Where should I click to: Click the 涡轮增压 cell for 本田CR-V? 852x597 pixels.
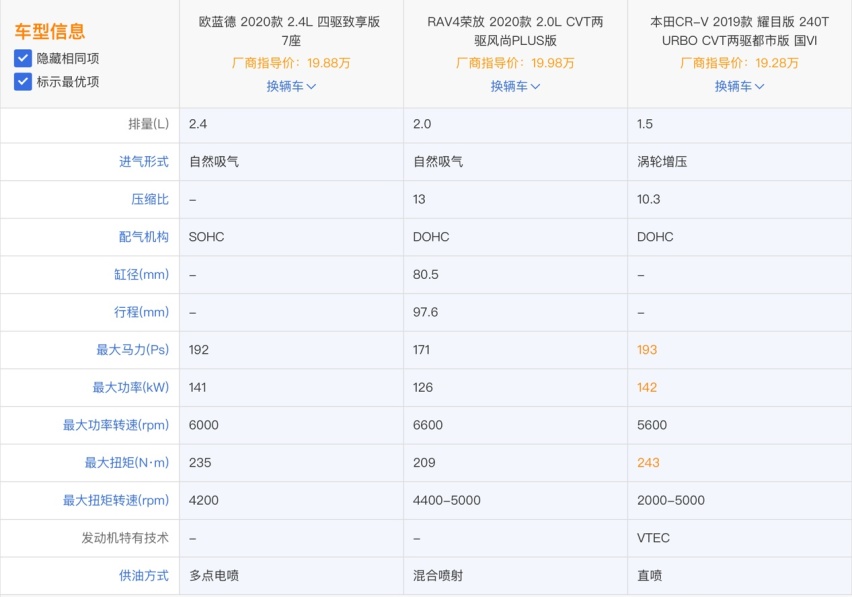coord(662,162)
